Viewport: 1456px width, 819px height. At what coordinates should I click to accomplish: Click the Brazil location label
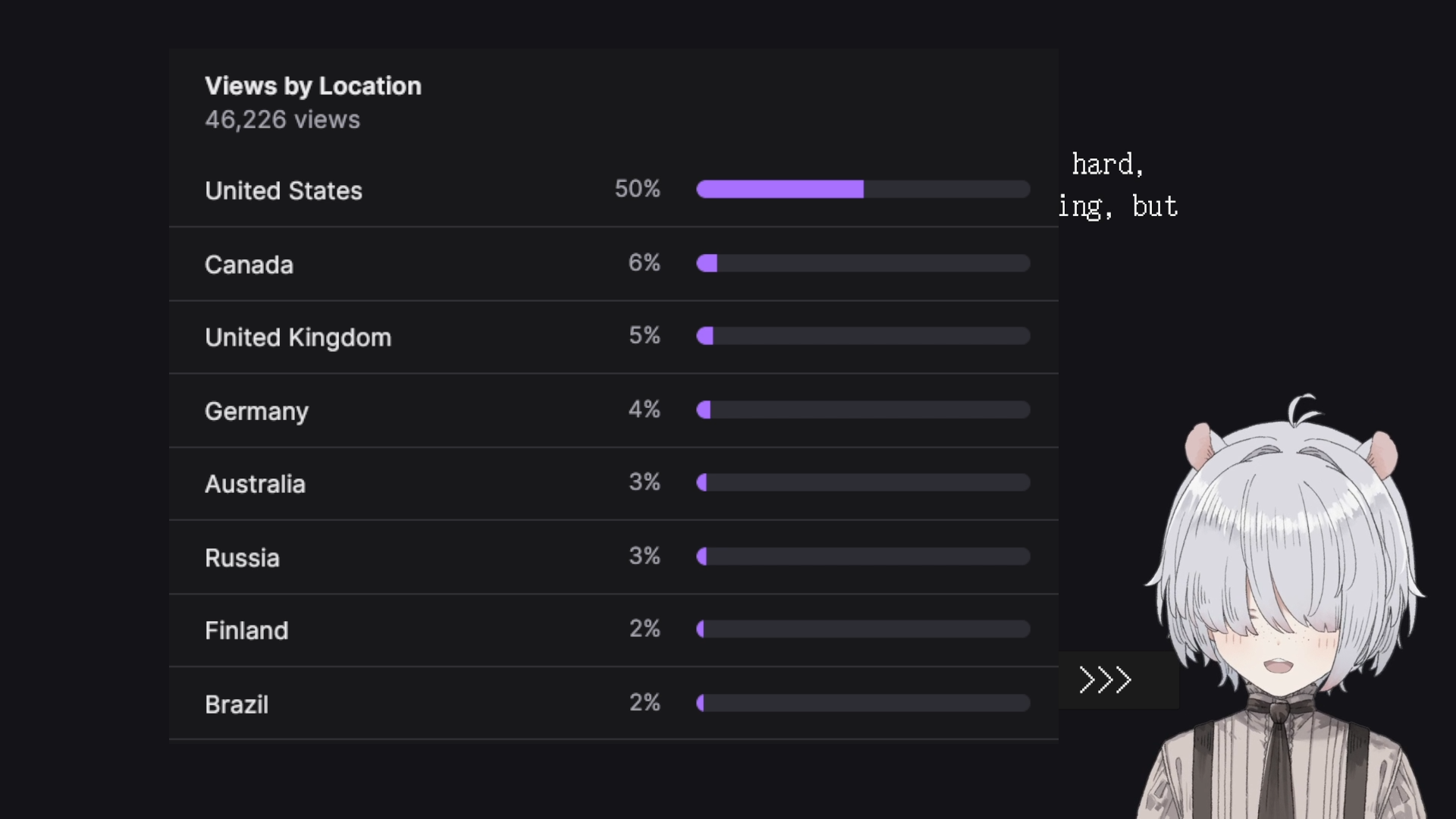tap(237, 704)
